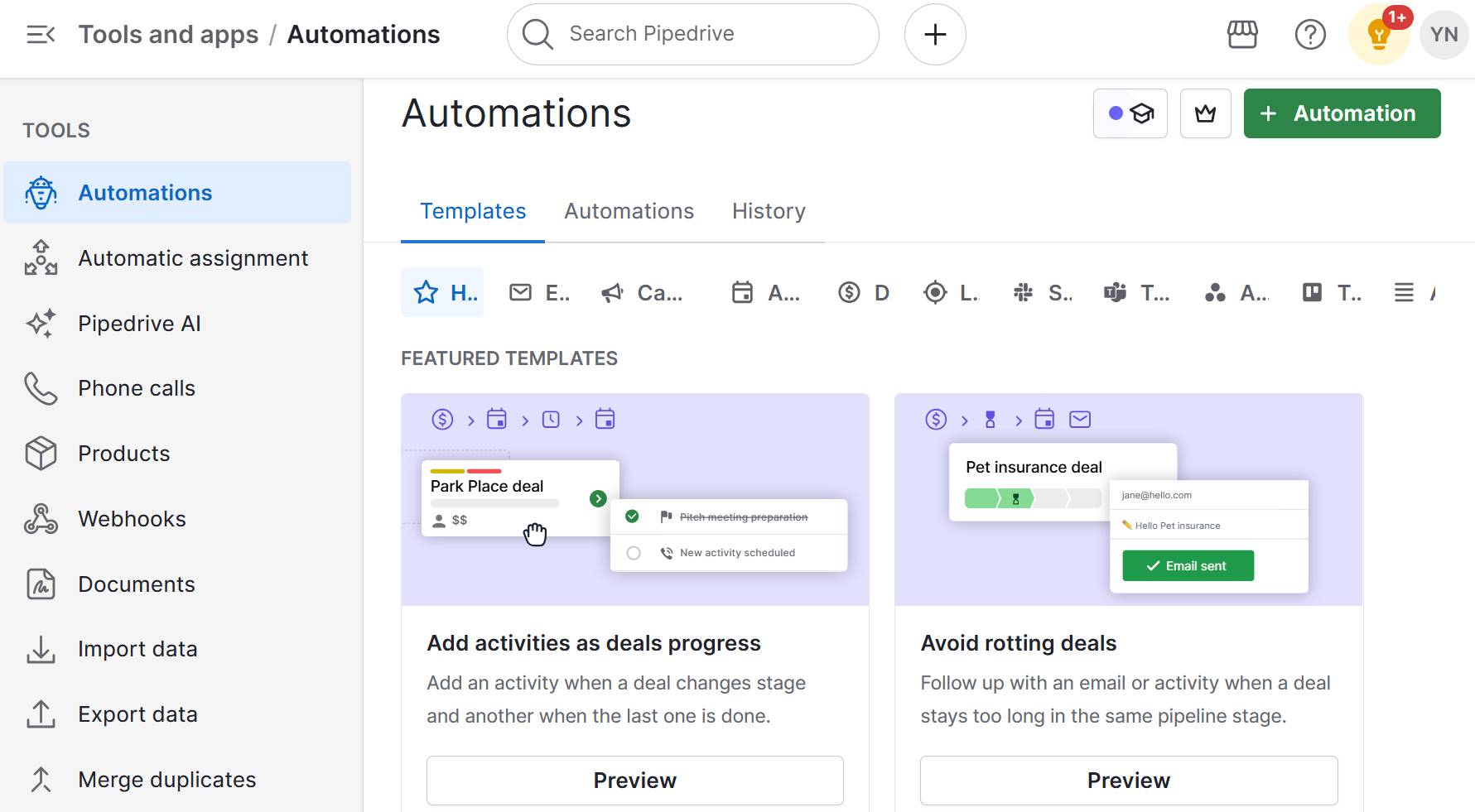The height and width of the screenshot is (812, 1475).
Task: Switch to the Templates tab
Action: 473,212
